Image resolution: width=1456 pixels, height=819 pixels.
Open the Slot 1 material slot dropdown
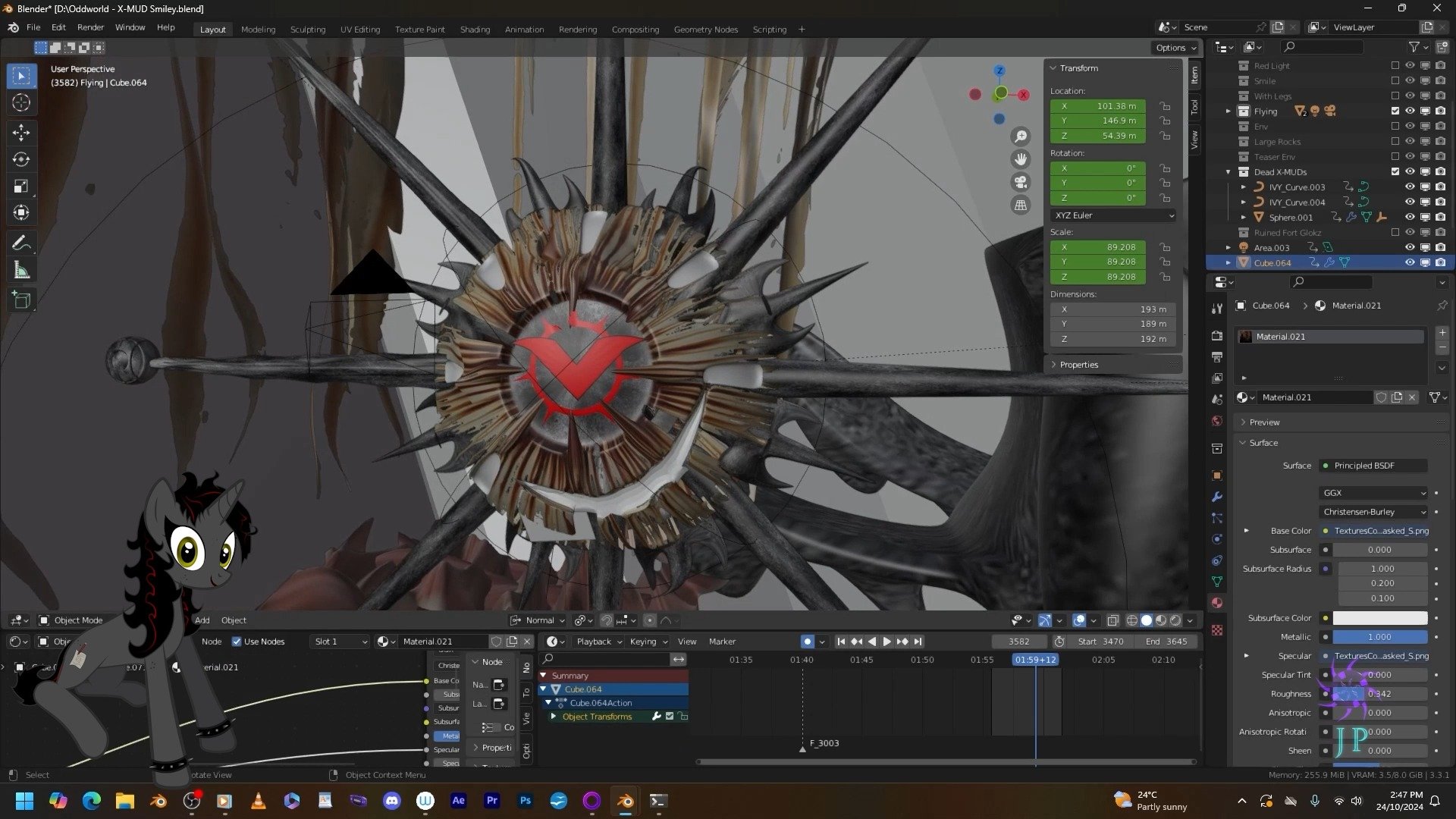click(x=340, y=642)
